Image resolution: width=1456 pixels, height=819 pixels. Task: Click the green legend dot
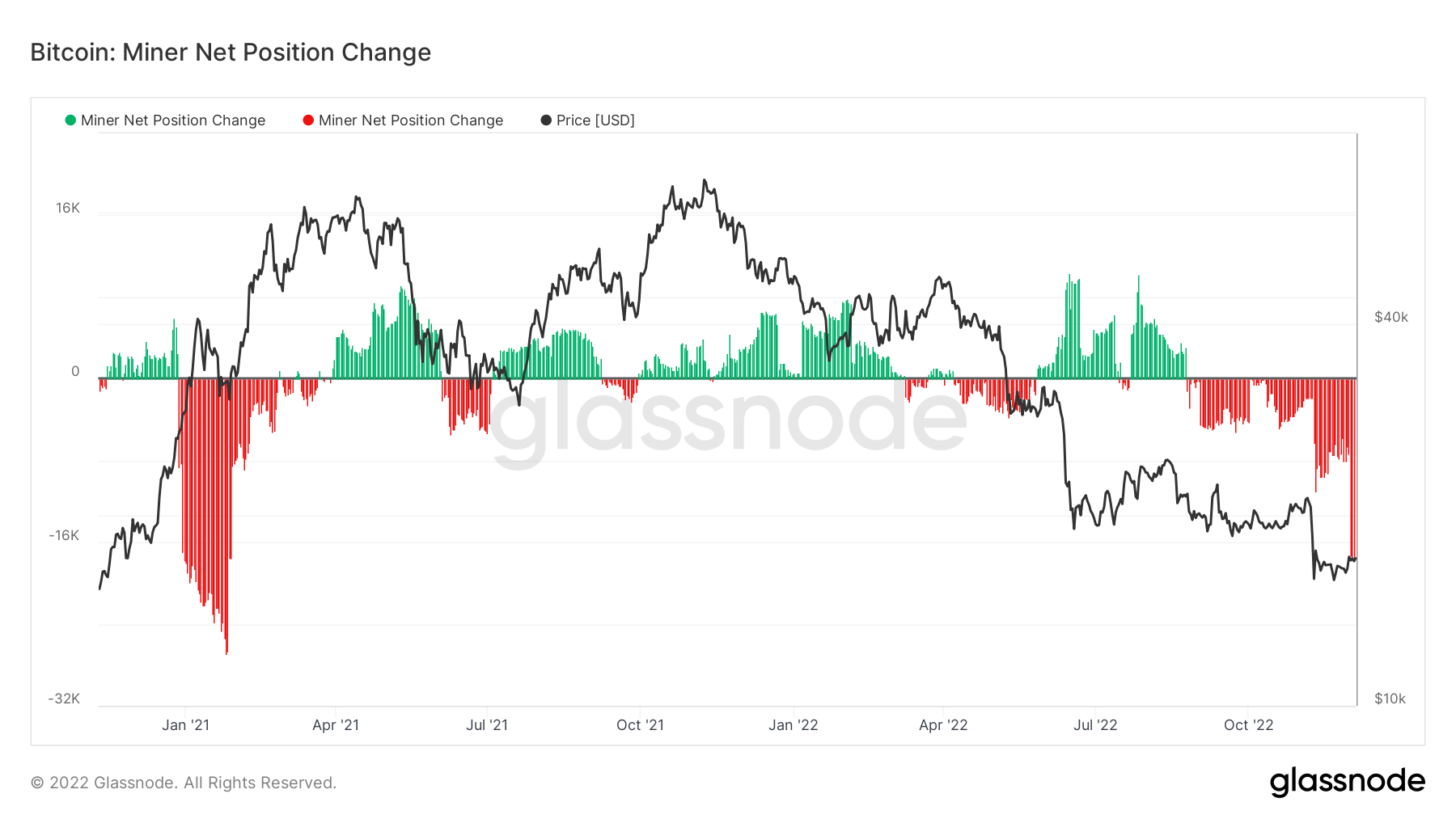click(x=70, y=120)
